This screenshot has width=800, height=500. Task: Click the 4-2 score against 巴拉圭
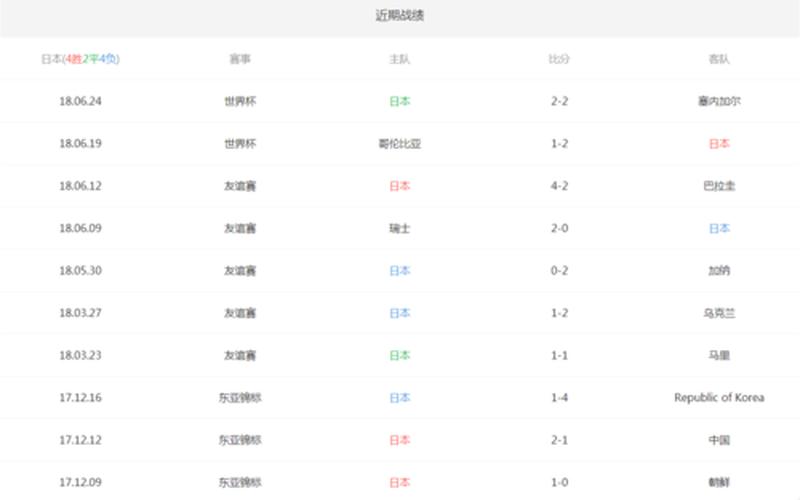click(559, 186)
